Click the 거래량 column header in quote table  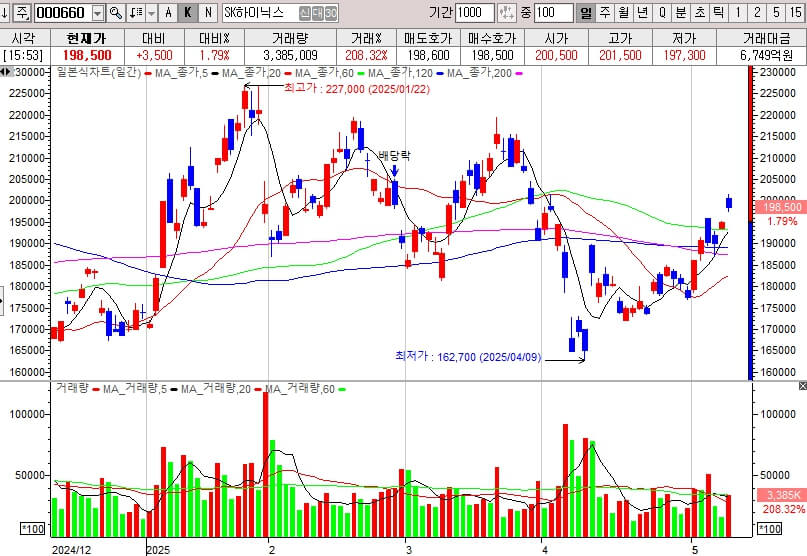point(290,38)
